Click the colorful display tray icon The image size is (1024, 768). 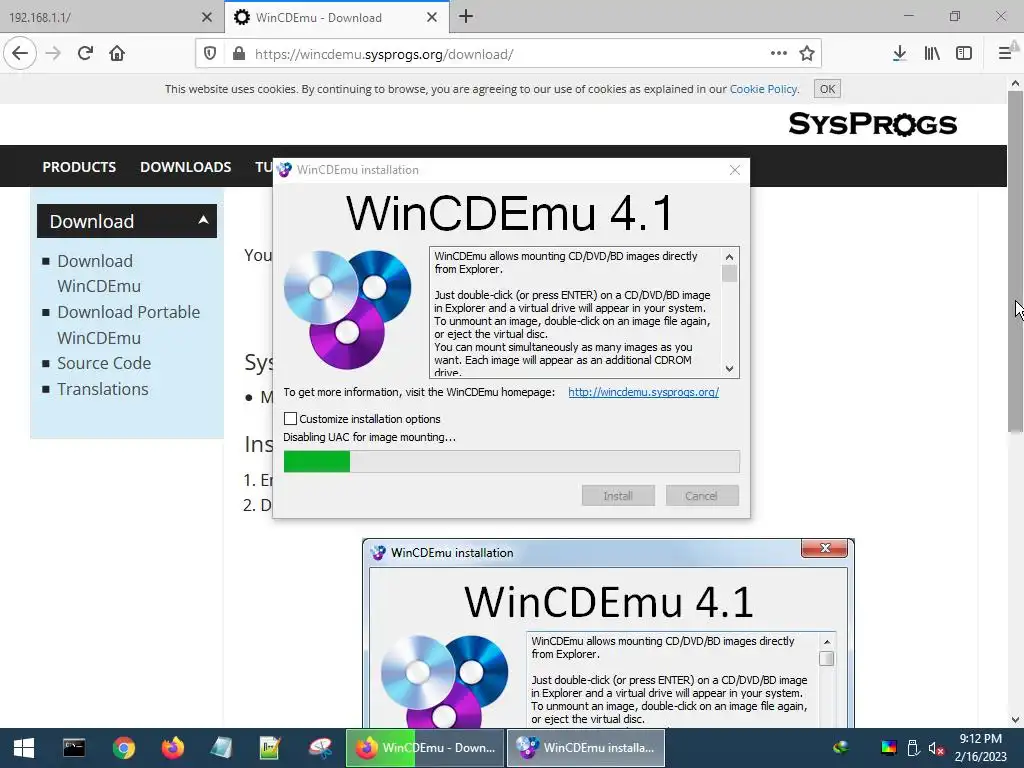888,748
